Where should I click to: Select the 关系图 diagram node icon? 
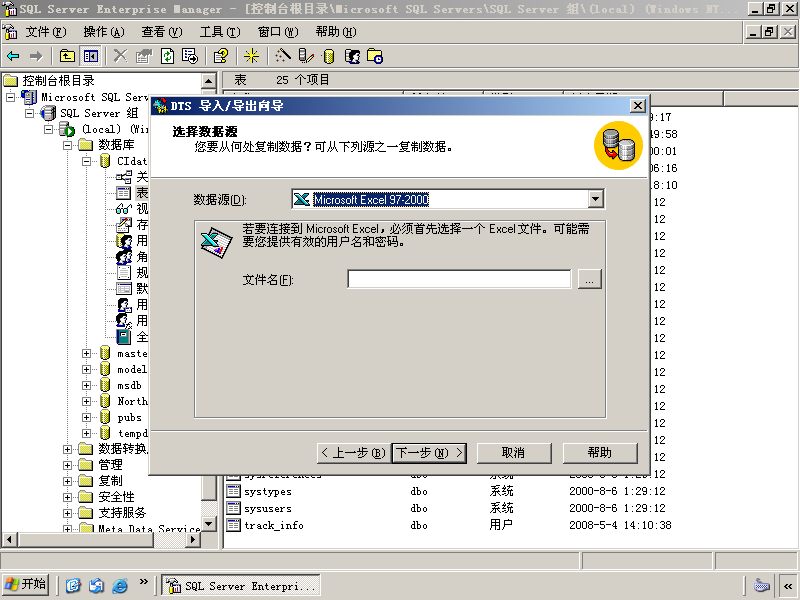(x=123, y=177)
